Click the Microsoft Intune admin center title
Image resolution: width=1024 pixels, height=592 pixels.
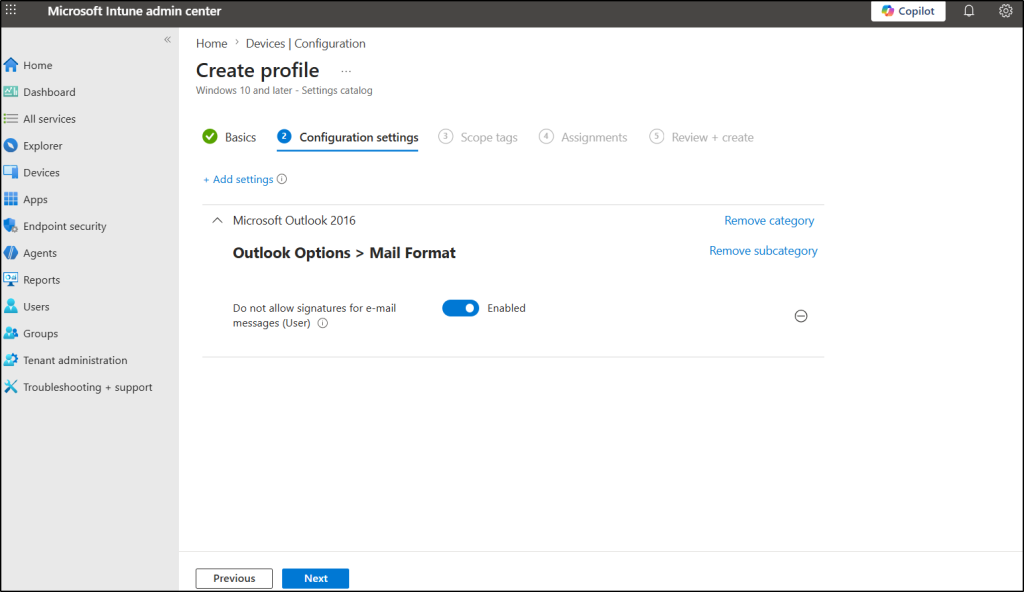134,11
